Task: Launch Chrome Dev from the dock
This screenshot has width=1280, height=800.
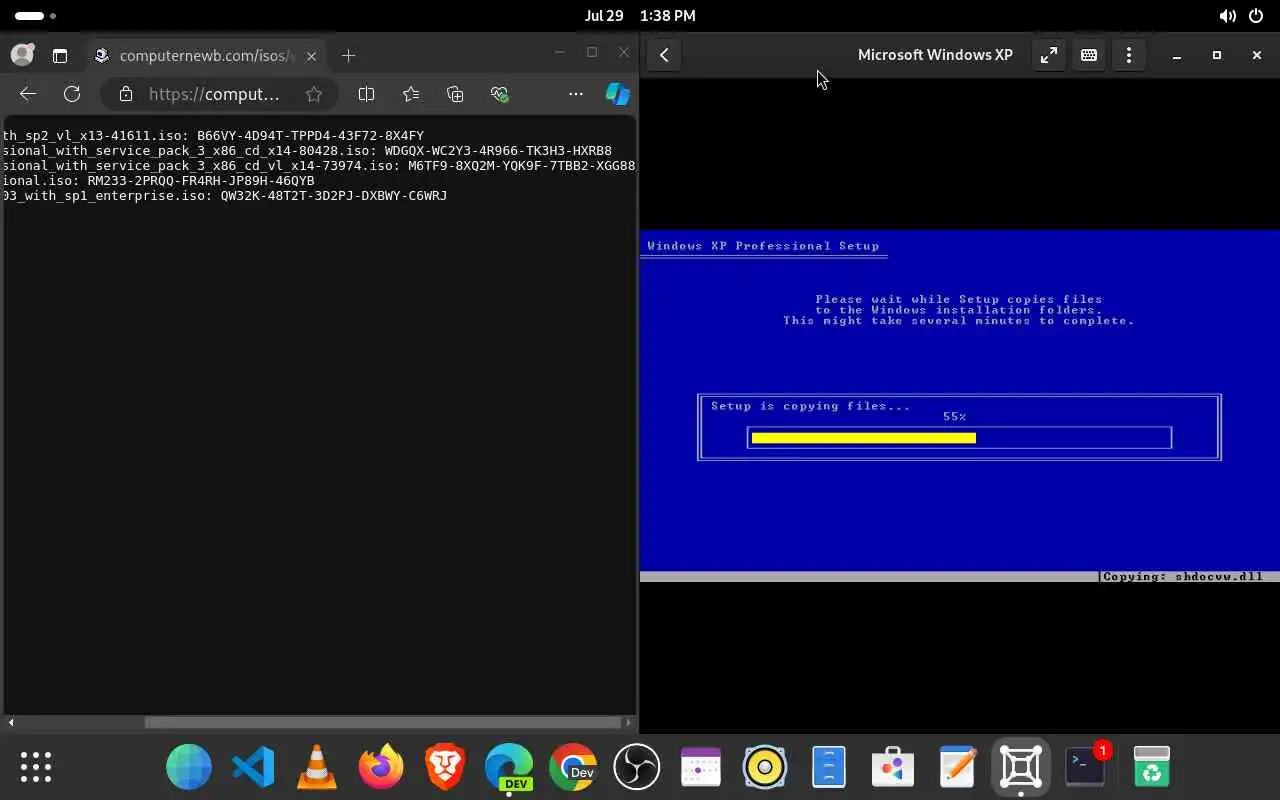Action: click(x=573, y=767)
